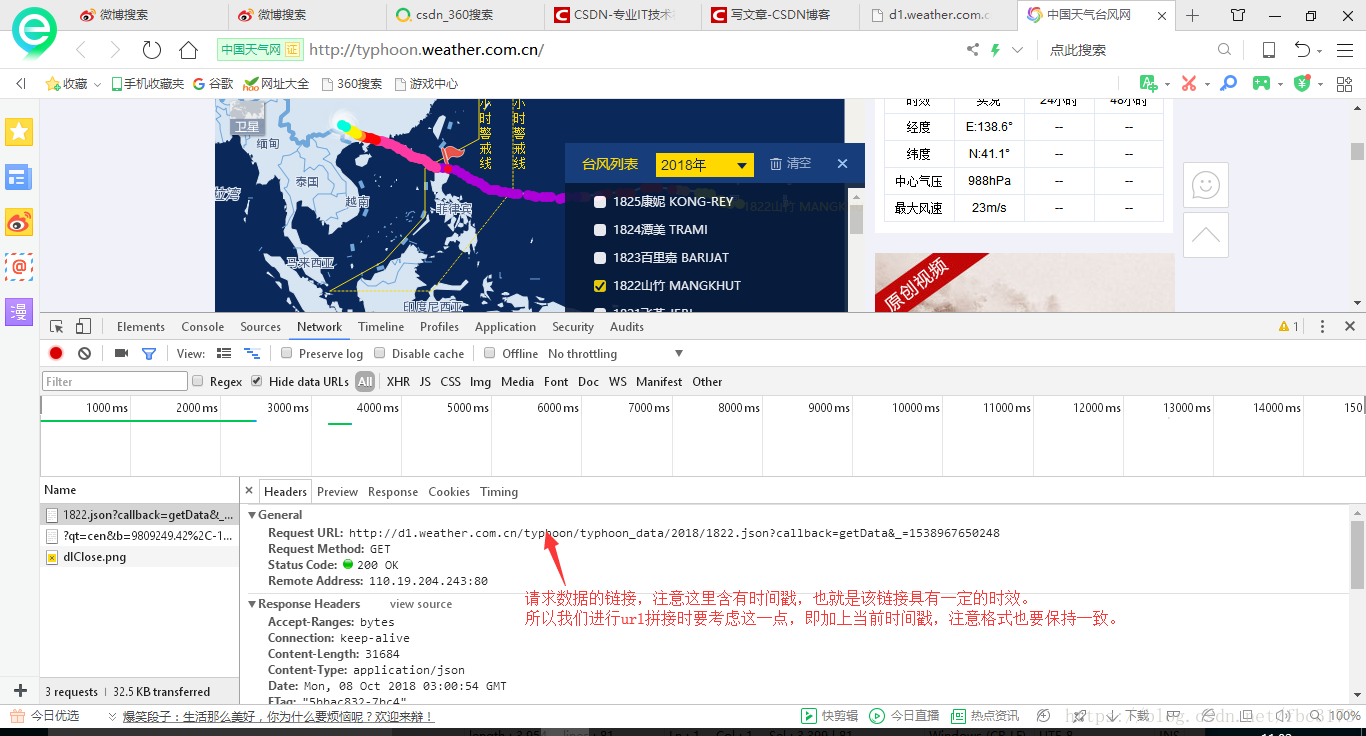The width and height of the screenshot is (1366, 736).
Task: Filter requests by XHR type
Action: coord(398,381)
